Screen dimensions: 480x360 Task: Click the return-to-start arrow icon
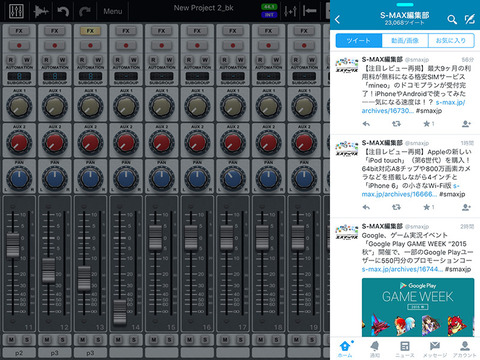(x=310, y=11)
